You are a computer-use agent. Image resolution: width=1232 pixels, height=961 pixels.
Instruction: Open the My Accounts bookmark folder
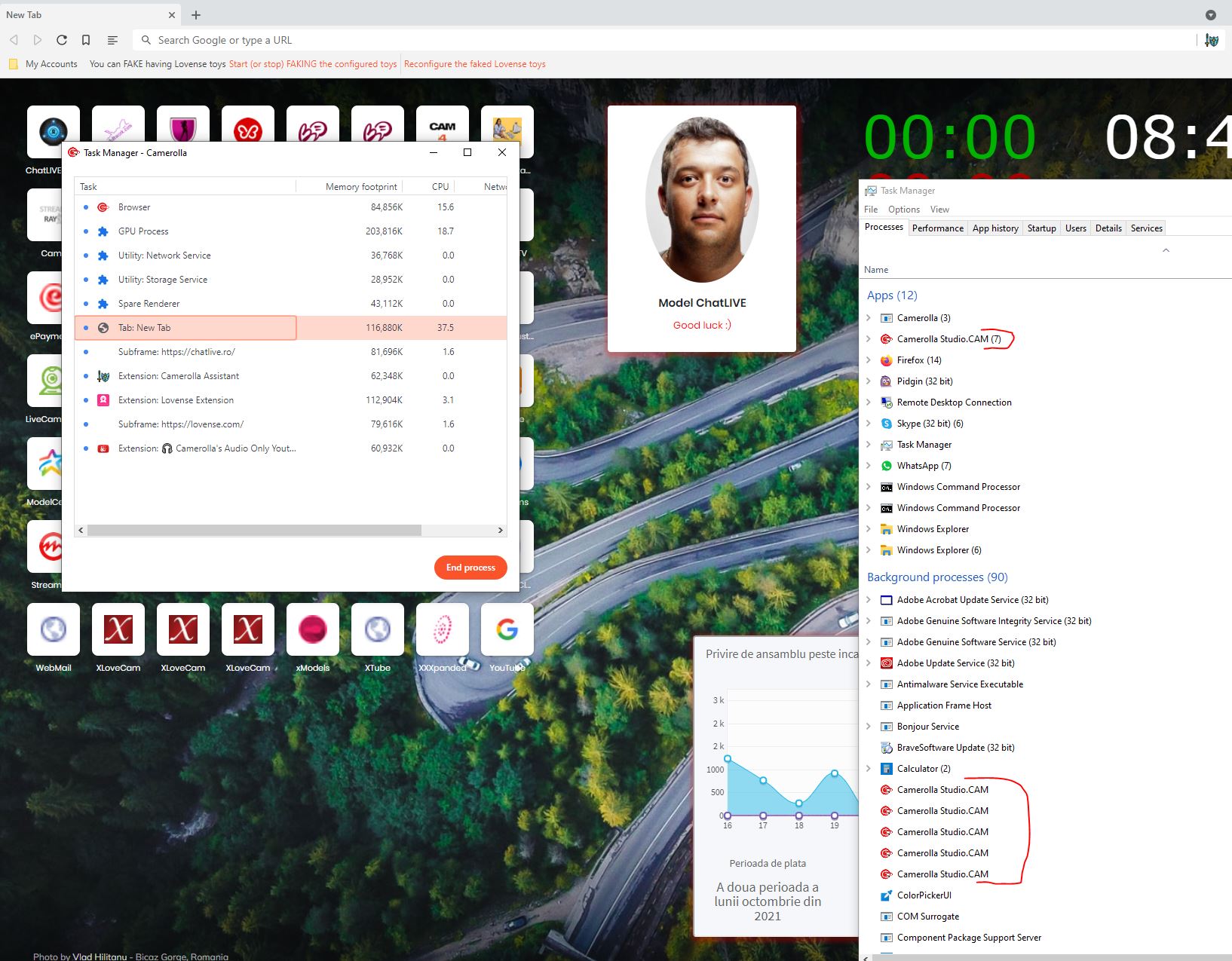(43, 64)
